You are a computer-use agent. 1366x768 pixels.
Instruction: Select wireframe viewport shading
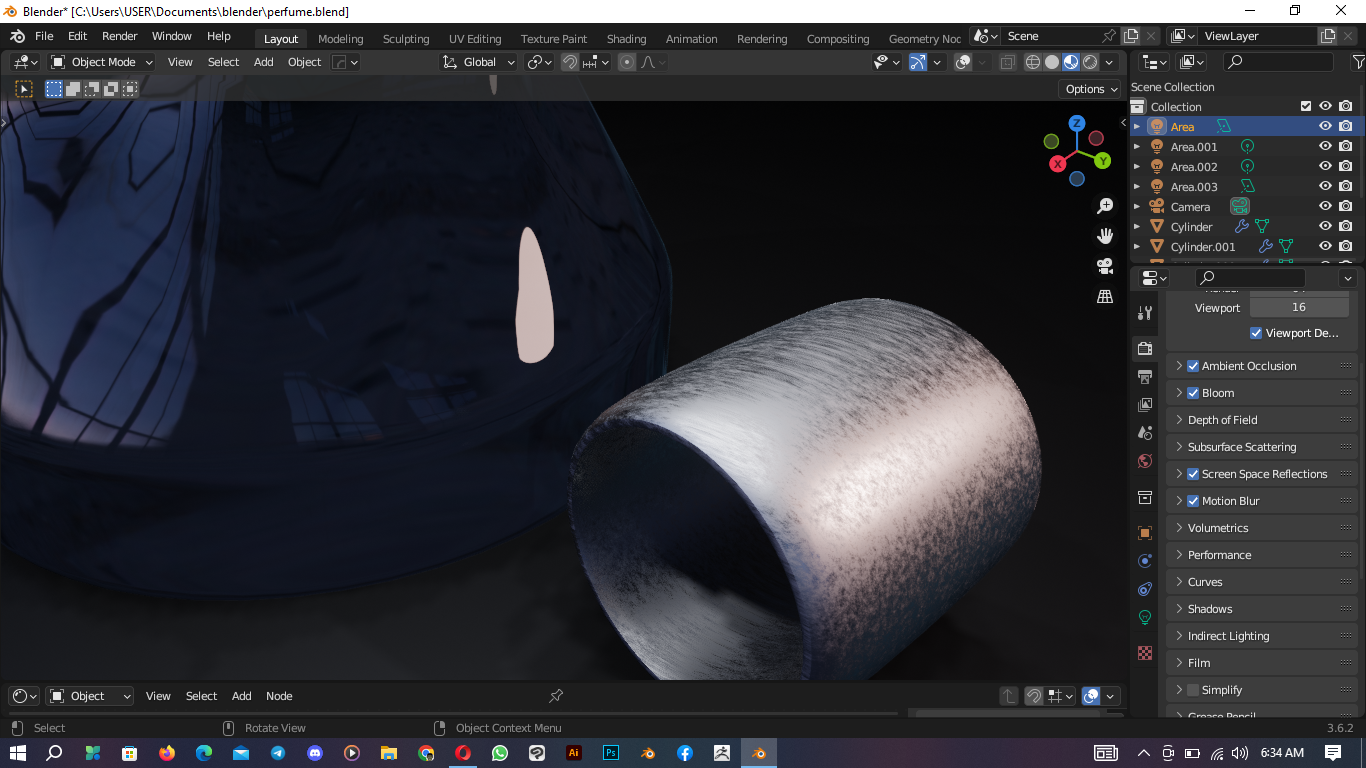[1033, 62]
